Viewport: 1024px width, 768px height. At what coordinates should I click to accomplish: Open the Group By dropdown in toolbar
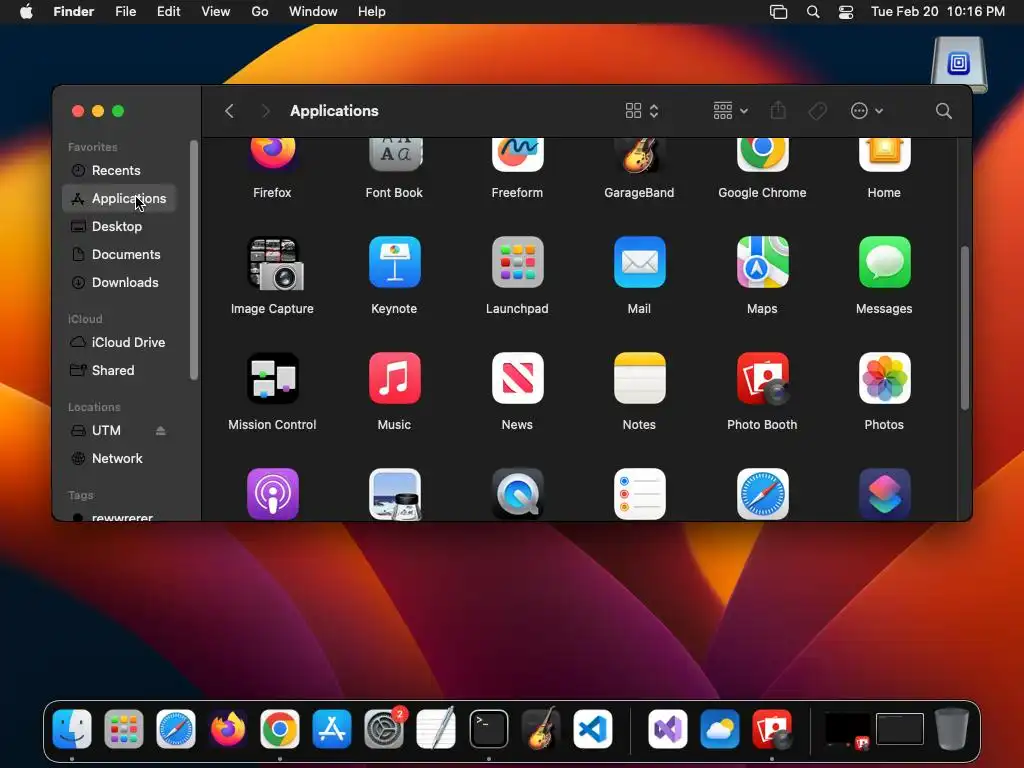coord(730,111)
